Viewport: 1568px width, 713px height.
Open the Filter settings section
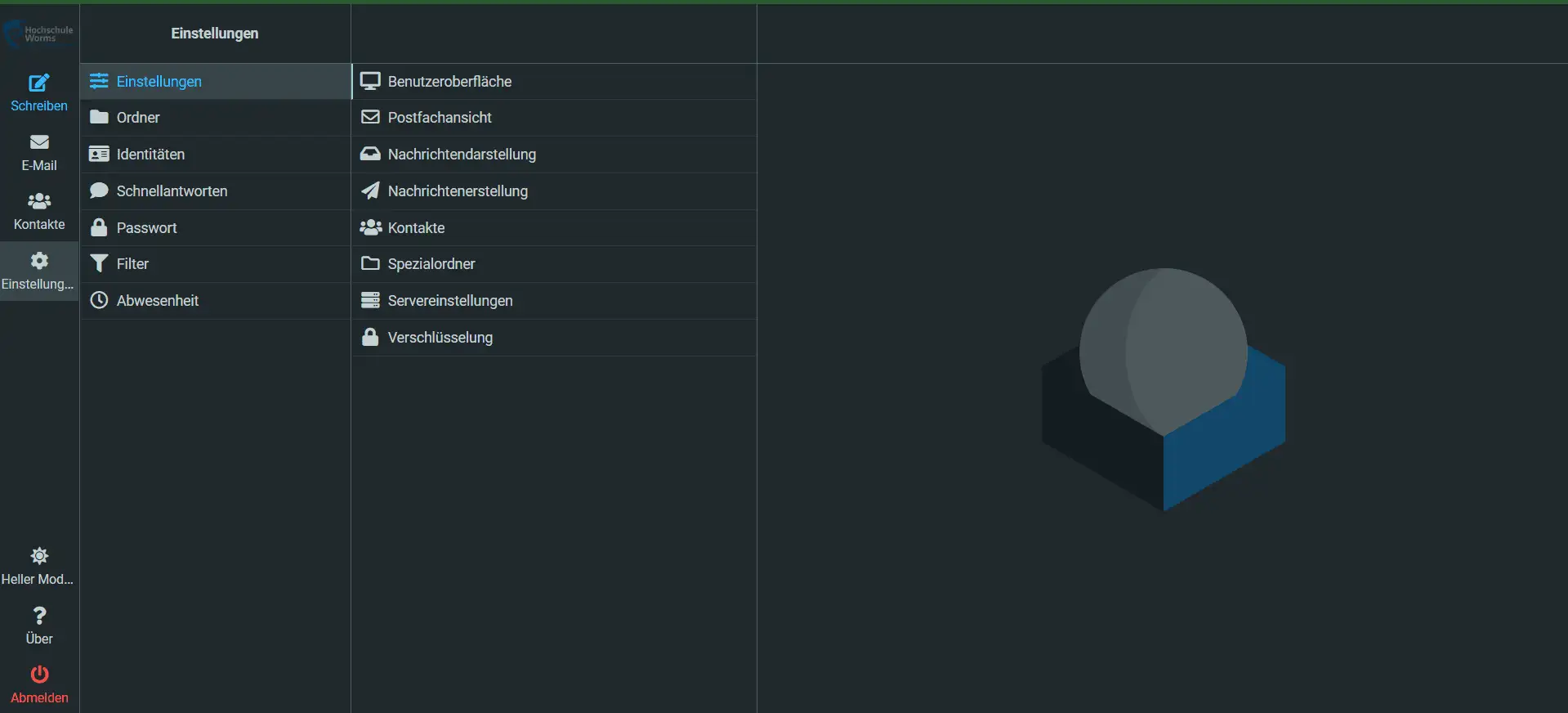pos(132,264)
